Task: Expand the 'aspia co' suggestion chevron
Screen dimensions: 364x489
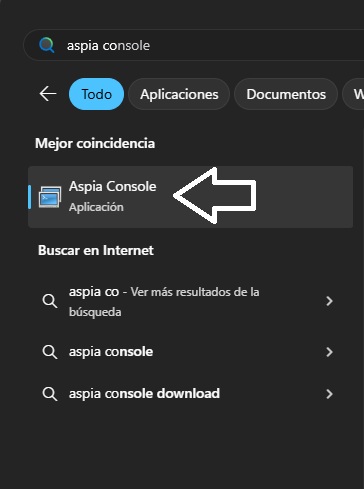Action: [329, 301]
